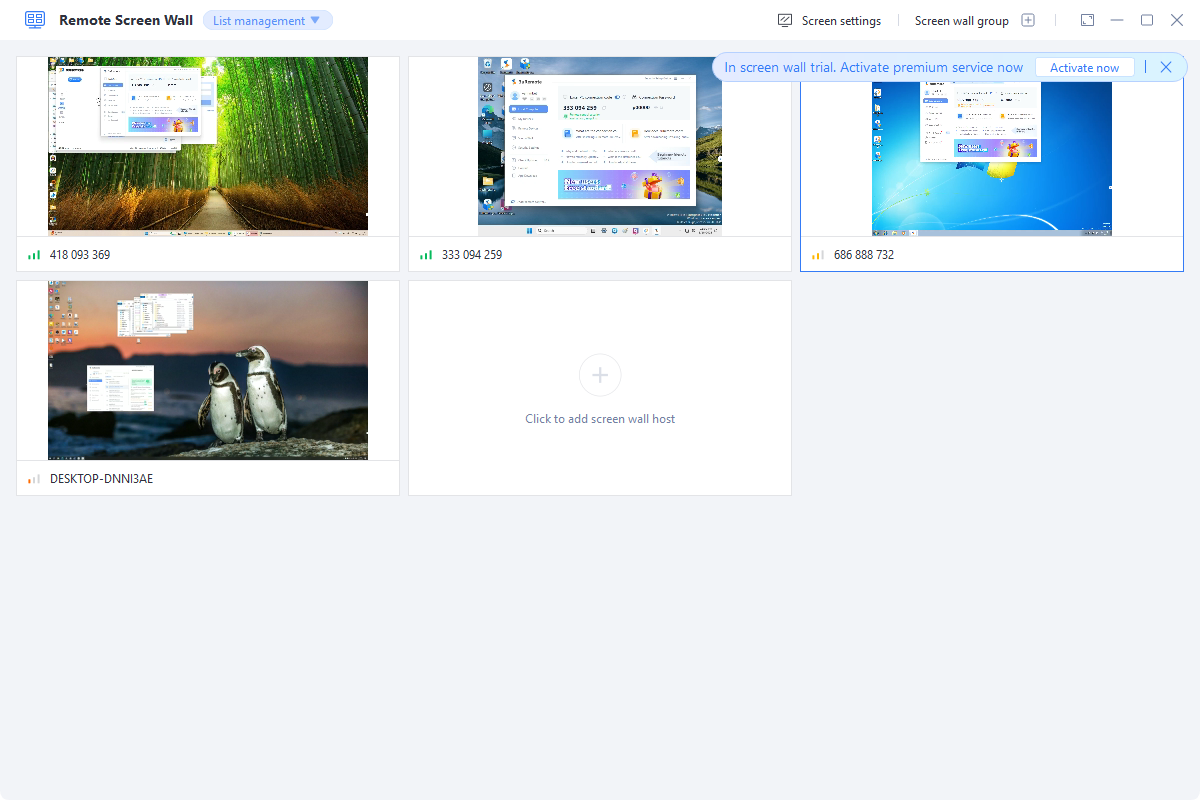Viewport: 1200px width, 800px height.
Task: Open the DESKTOP-DNNI3AE screen preview
Action: (207, 370)
